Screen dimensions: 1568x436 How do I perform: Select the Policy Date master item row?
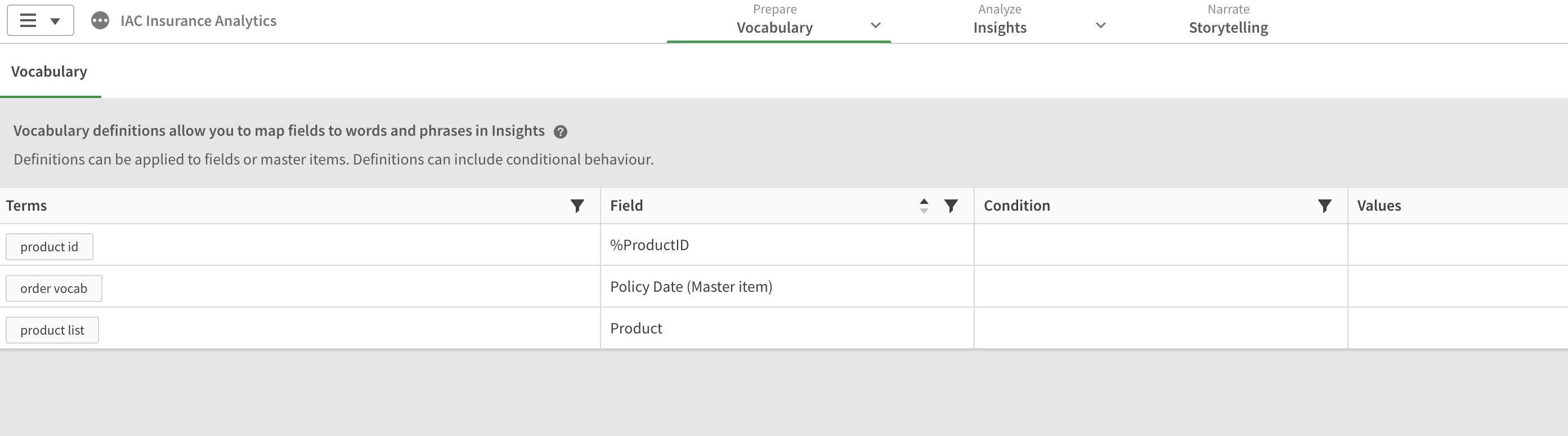point(692,286)
